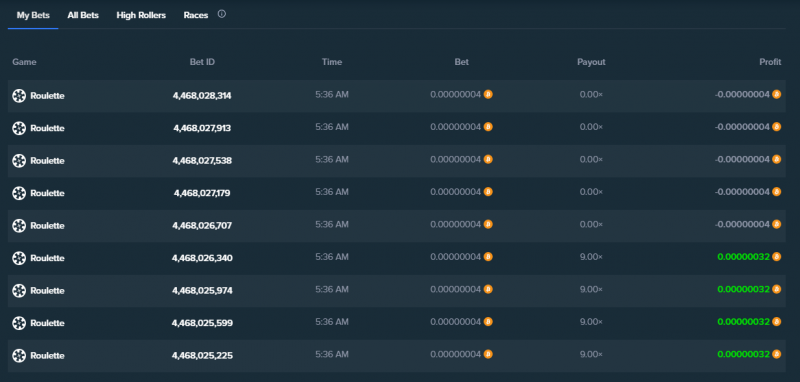Image resolution: width=800 pixels, height=382 pixels.
Task: Open bet ID 4,468,028,314
Action: (x=202, y=95)
